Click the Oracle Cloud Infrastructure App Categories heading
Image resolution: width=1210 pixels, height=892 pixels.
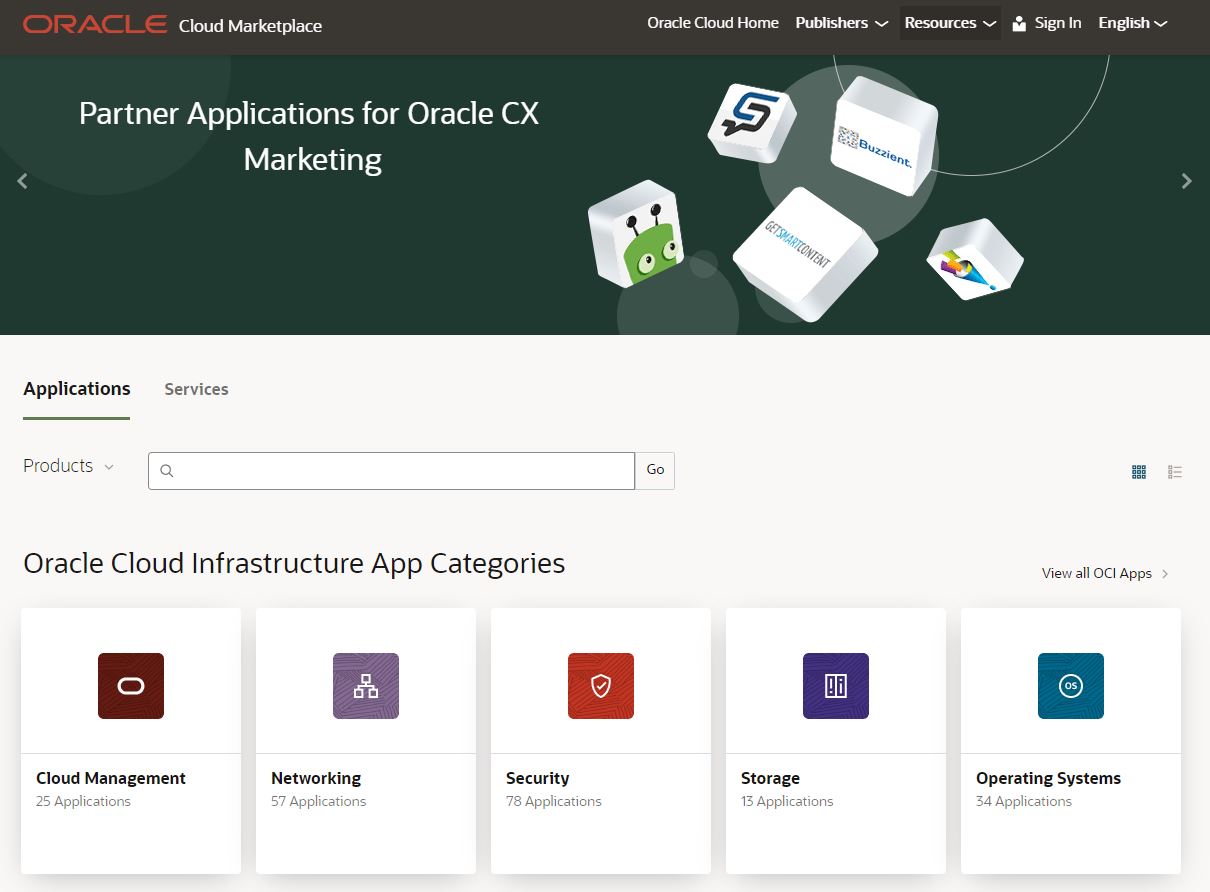[294, 564]
